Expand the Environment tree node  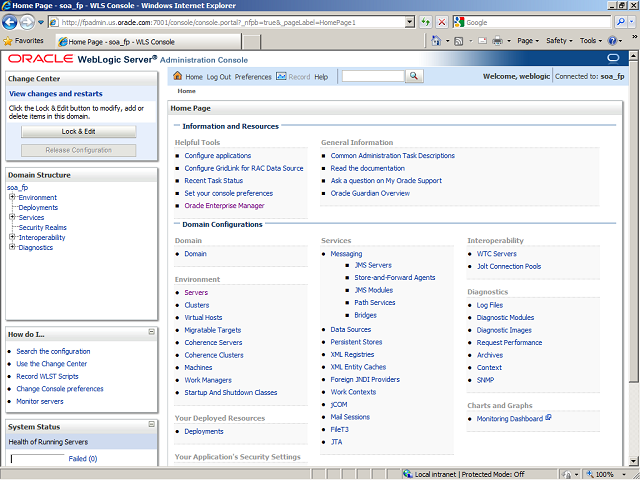[x=12, y=197]
